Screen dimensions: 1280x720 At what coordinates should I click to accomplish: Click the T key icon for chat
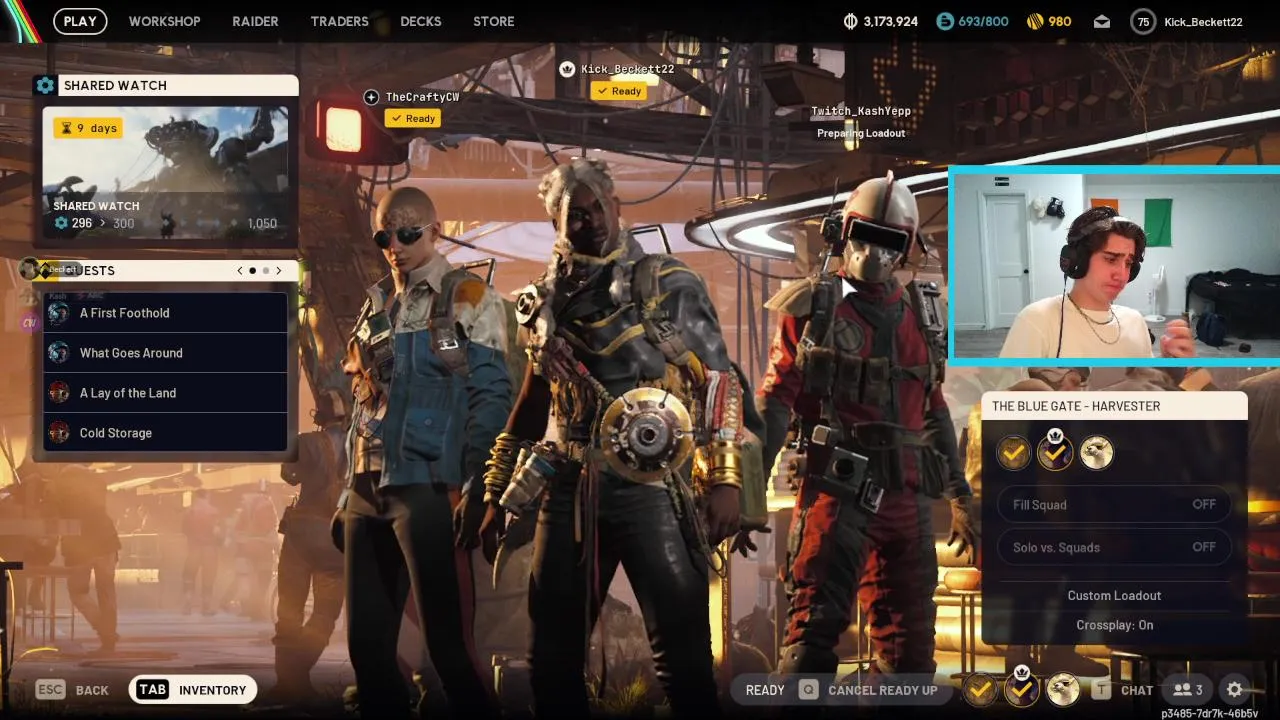(1101, 690)
